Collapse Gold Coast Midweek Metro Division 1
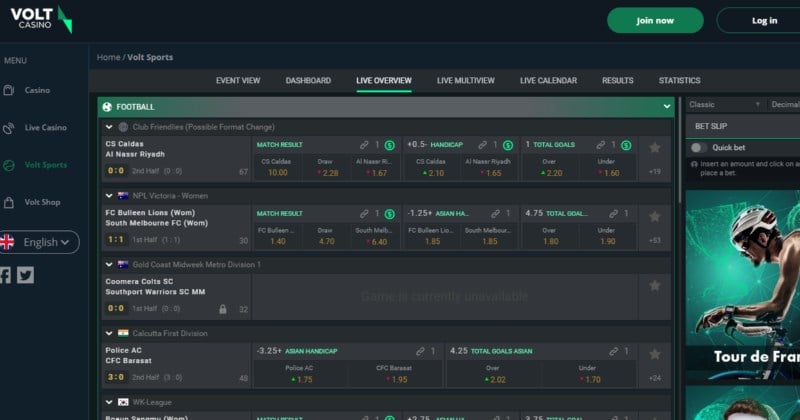Screen dimensions: 800x420 (109, 264)
